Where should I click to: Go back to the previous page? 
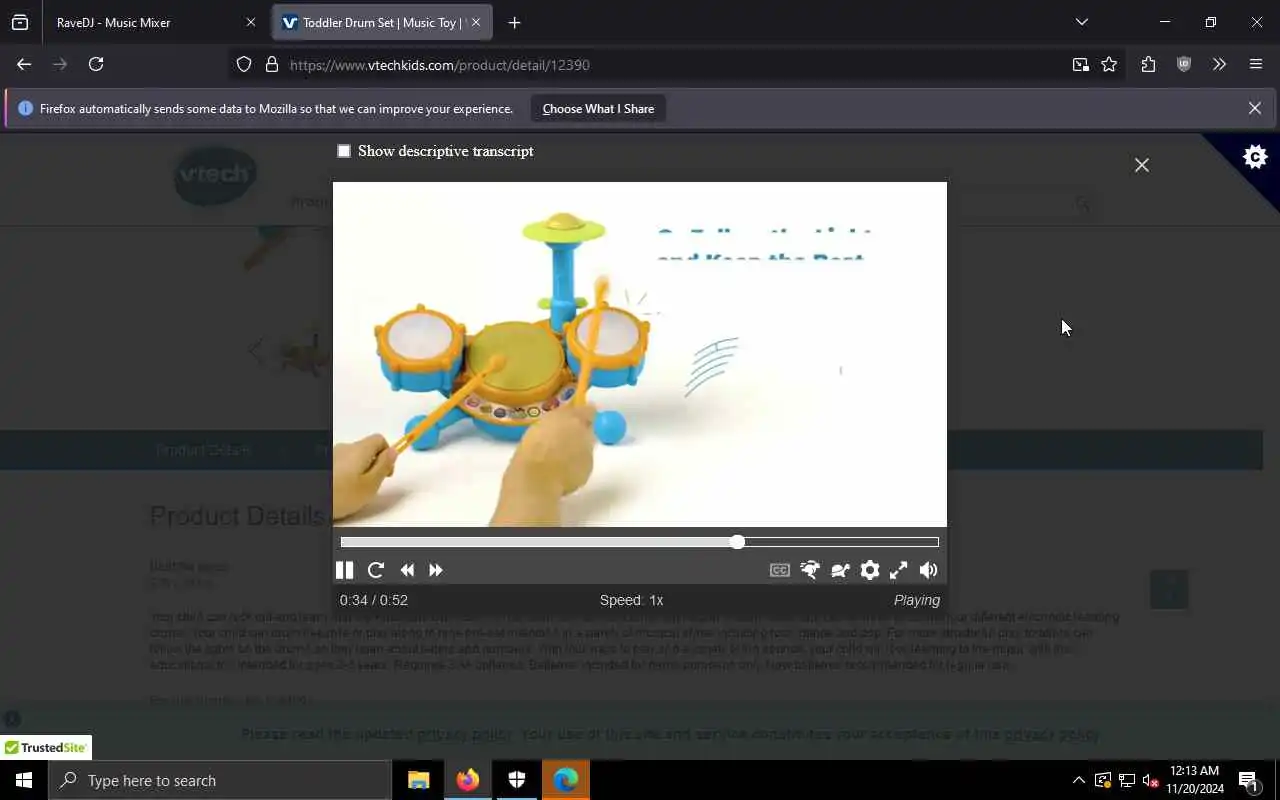(x=24, y=64)
